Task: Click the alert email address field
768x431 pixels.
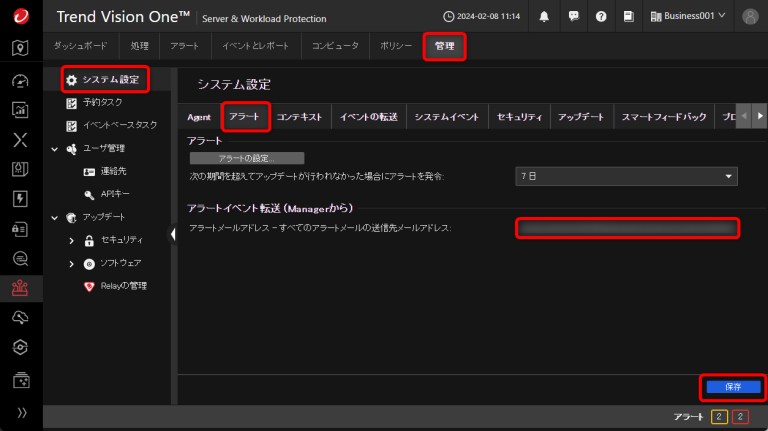Action: [627, 228]
